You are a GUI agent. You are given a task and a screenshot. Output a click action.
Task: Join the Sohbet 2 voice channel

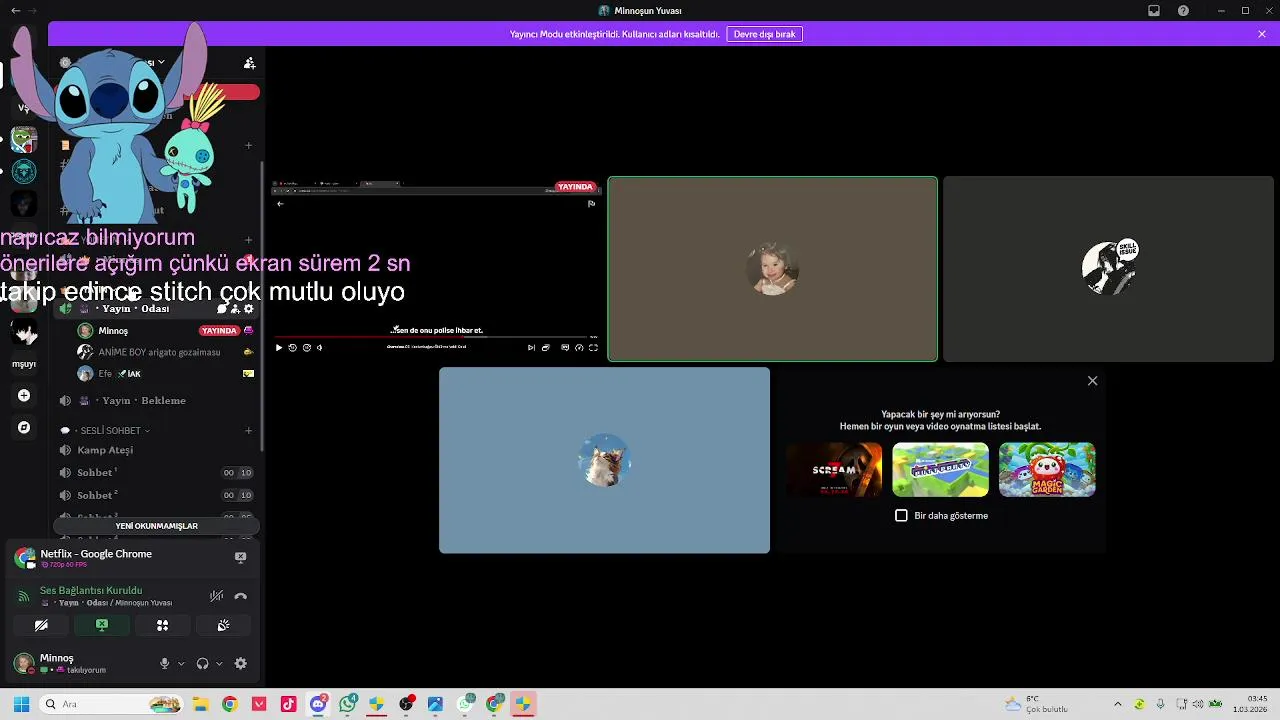pos(157,495)
